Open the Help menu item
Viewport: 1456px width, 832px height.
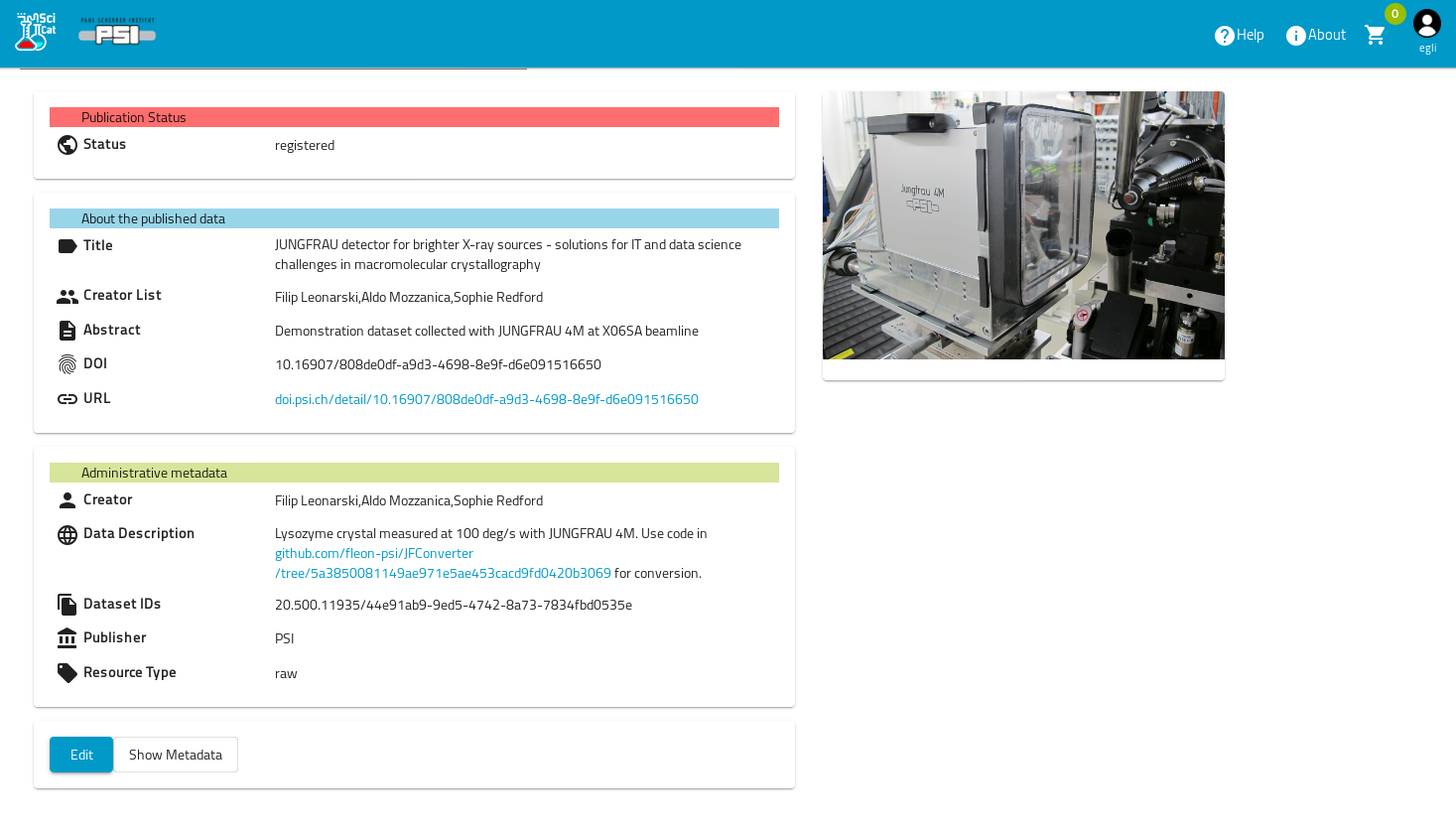coord(1239,36)
